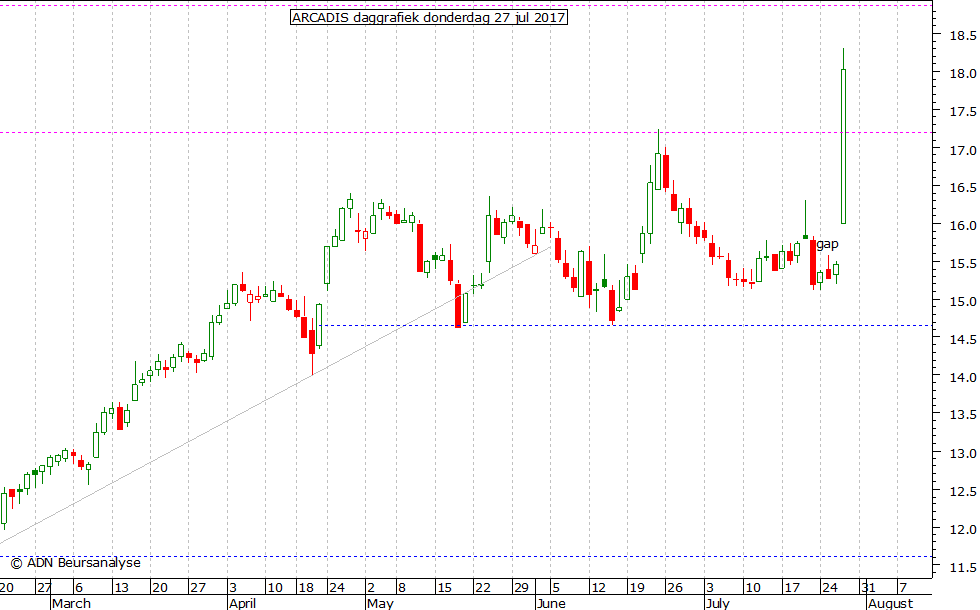The height and width of the screenshot is (610, 980).
Task: Select the 17.5 price axis label
Action: coord(963,112)
